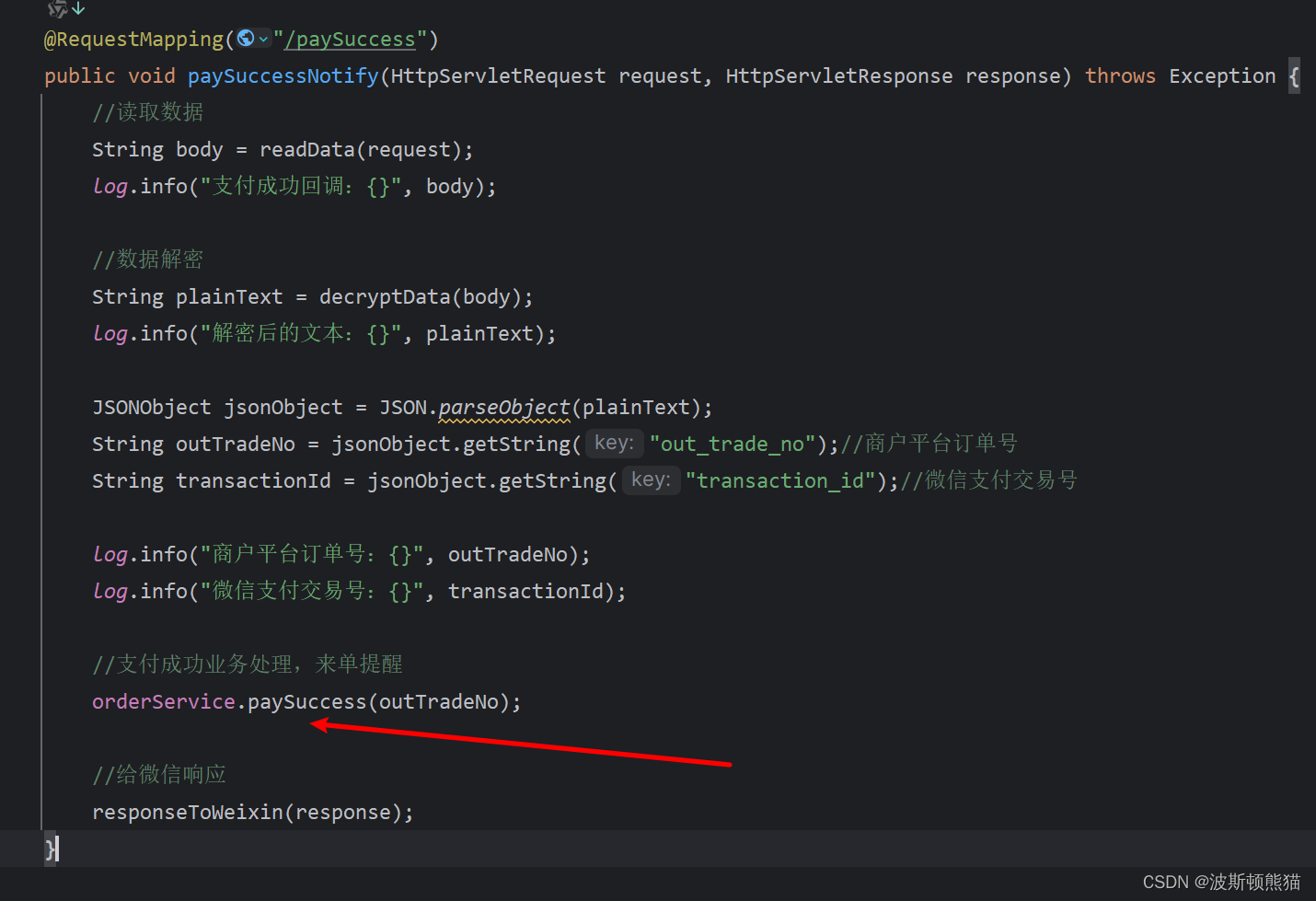The image size is (1316, 901).
Task: Click the string "商户平台订单号: {}"
Action: (x=312, y=554)
